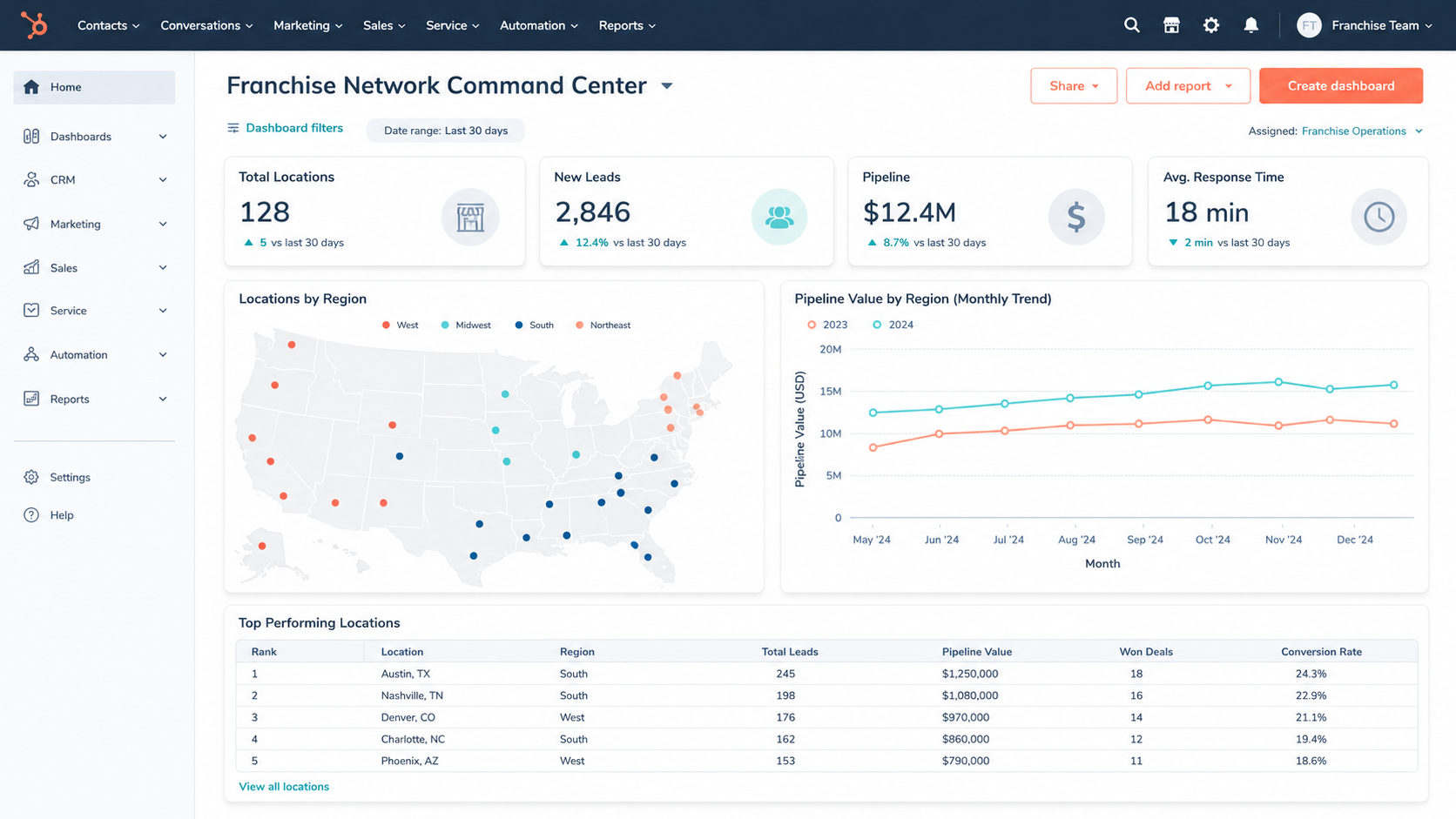Click the storefront icon in Total Locations card
1456x819 pixels.
coord(470,218)
